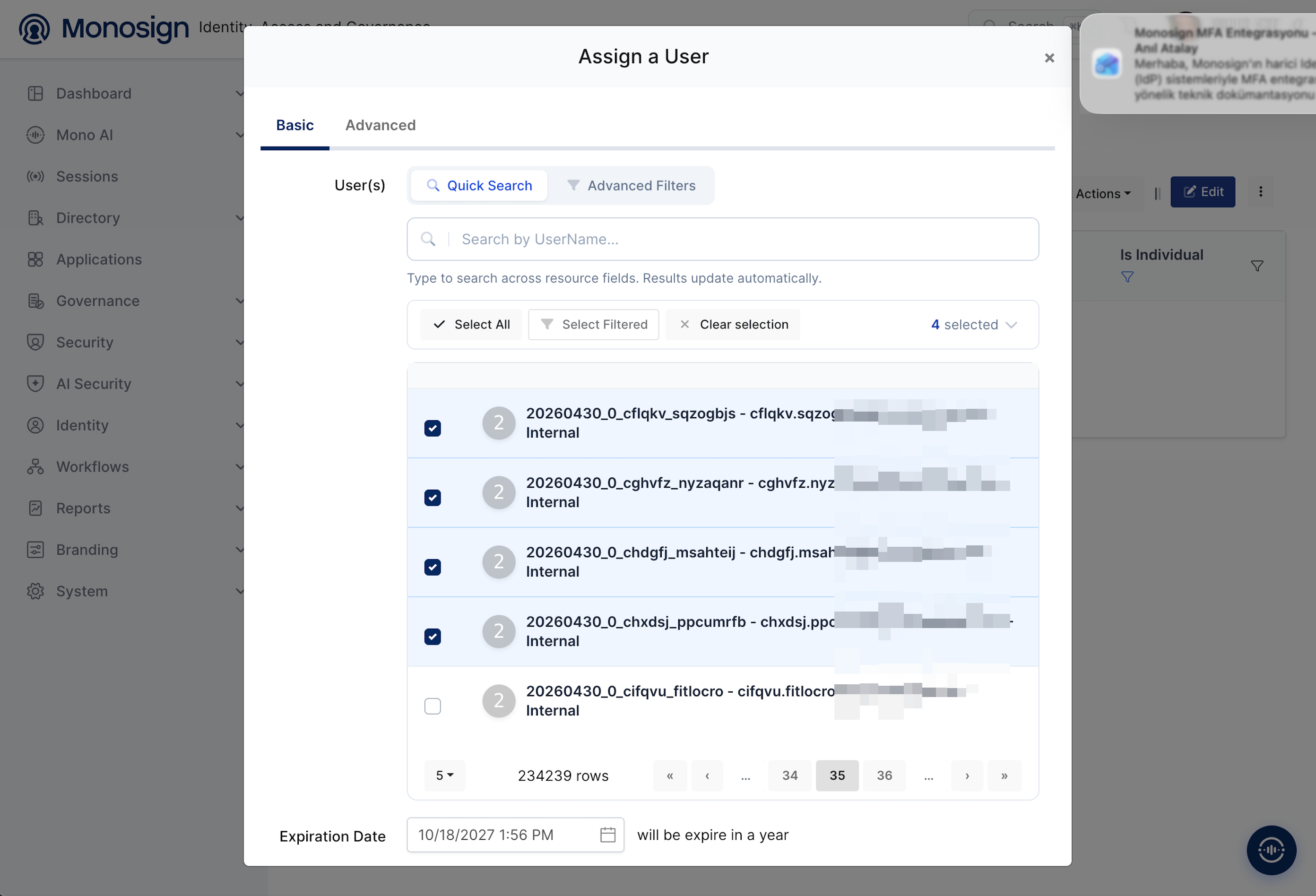The image size is (1316, 896).
Task: Click the Directory sidebar icon
Action: 35,218
